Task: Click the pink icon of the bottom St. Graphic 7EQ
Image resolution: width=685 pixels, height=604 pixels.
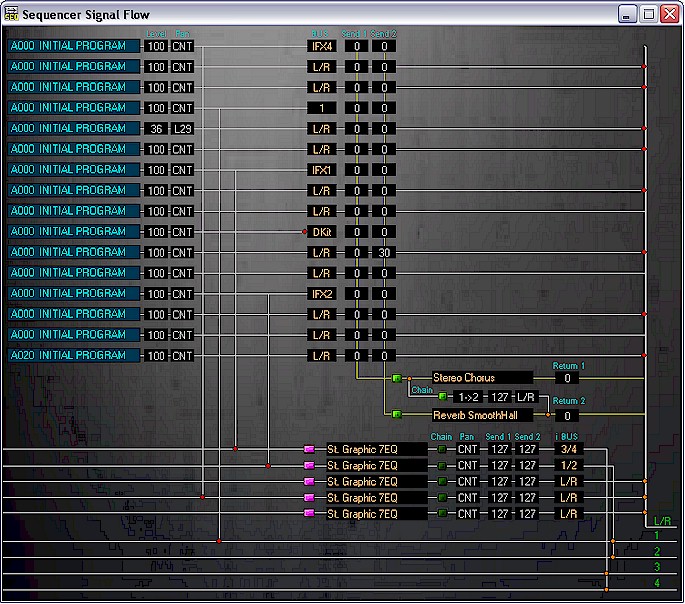Action: (x=309, y=514)
